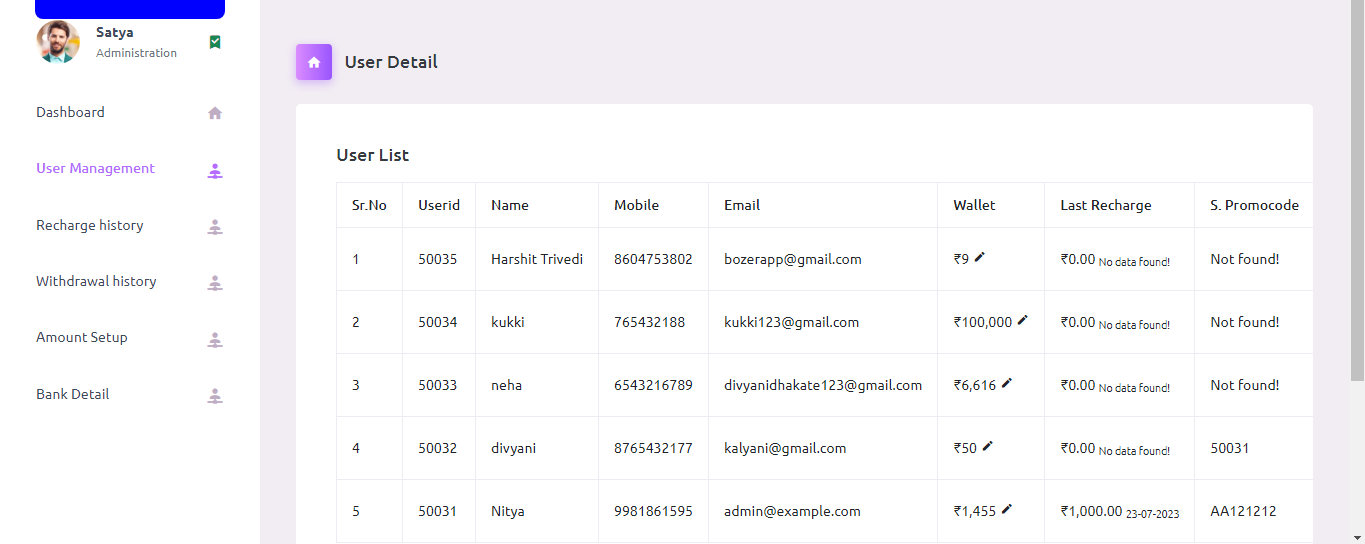
Task: Click the green bookmark check icon near Satya
Action: click(x=214, y=42)
